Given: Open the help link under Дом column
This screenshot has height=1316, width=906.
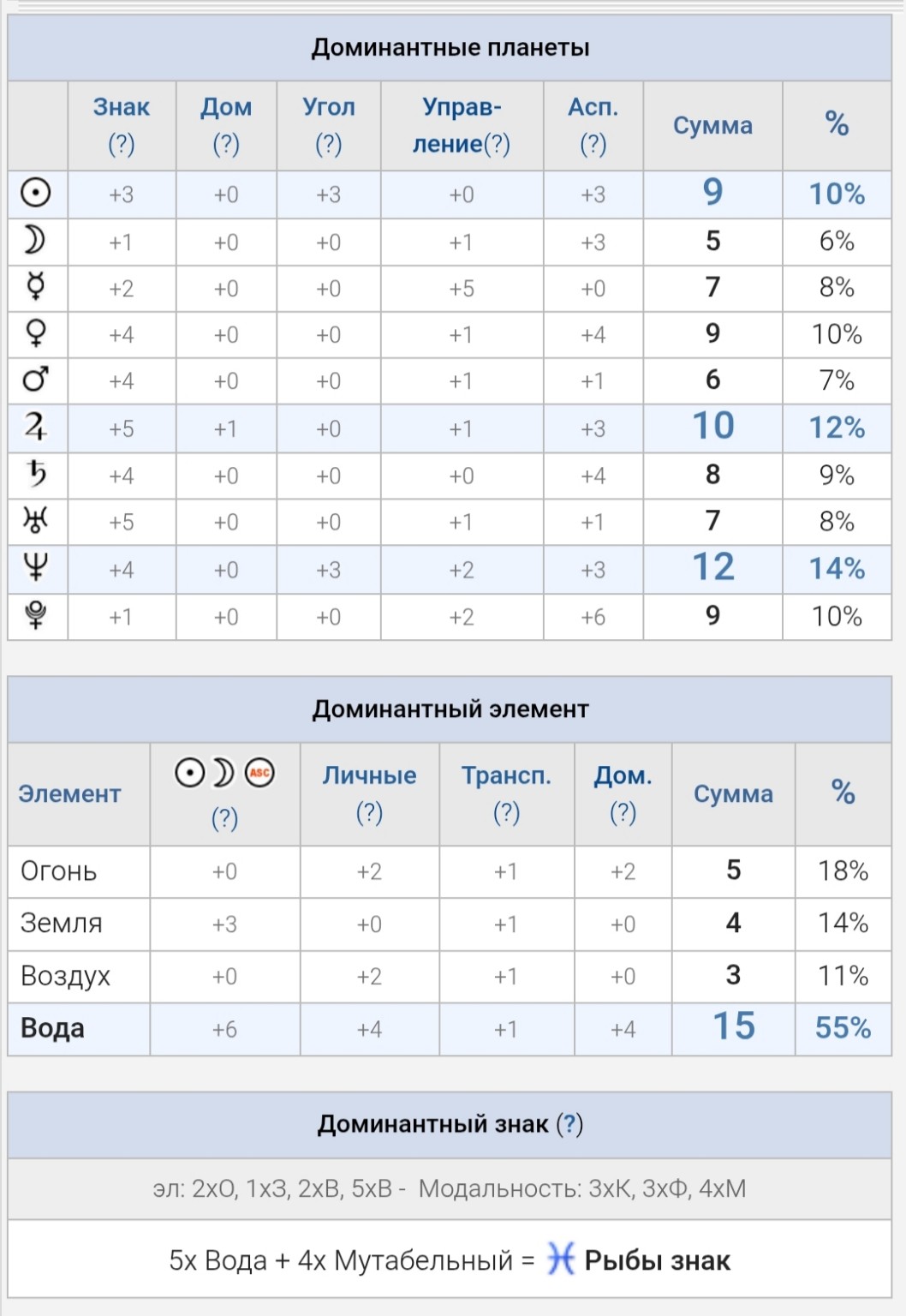Looking at the screenshot, I should coord(226,144).
